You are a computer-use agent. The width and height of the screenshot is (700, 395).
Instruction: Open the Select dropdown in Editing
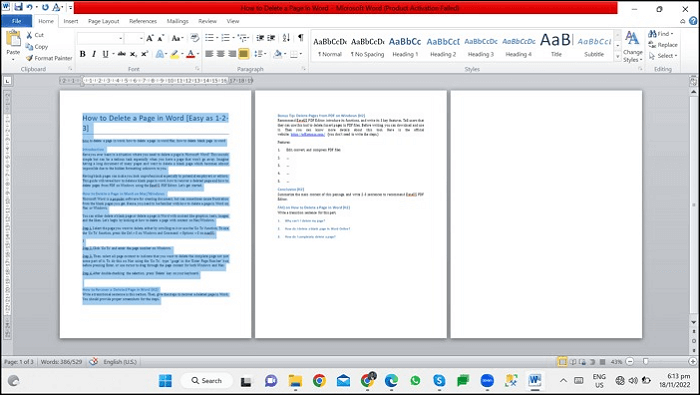[x=663, y=56]
